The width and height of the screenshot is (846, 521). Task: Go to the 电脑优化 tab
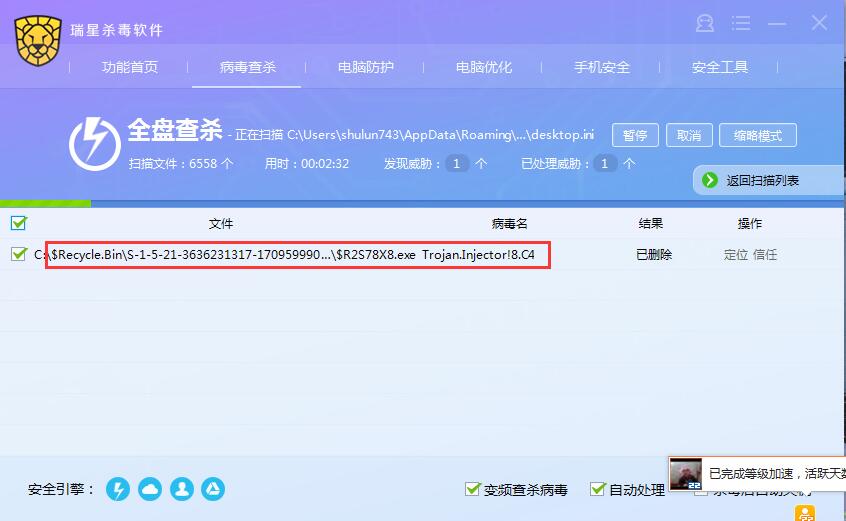click(x=484, y=67)
